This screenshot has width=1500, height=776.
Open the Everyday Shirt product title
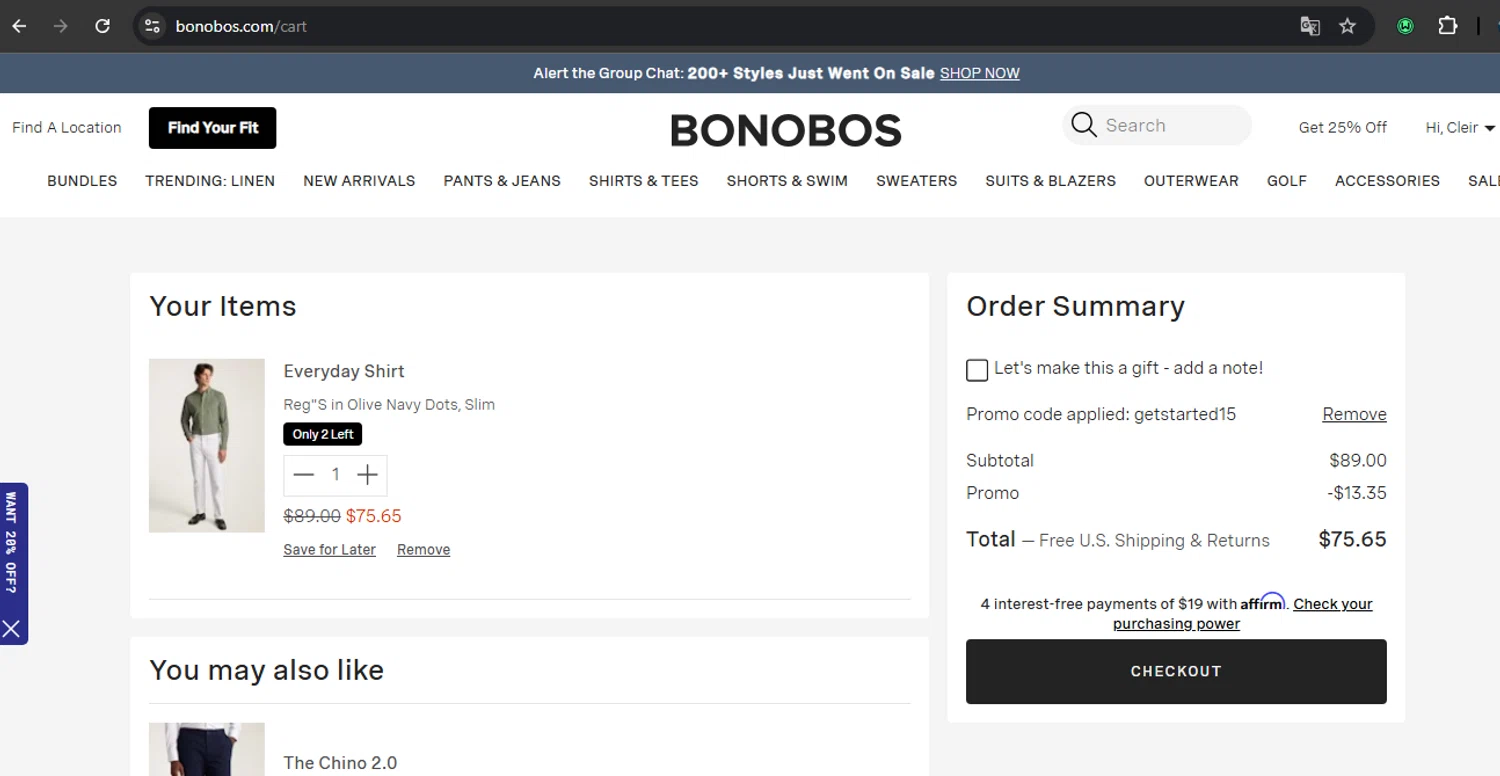[344, 371]
